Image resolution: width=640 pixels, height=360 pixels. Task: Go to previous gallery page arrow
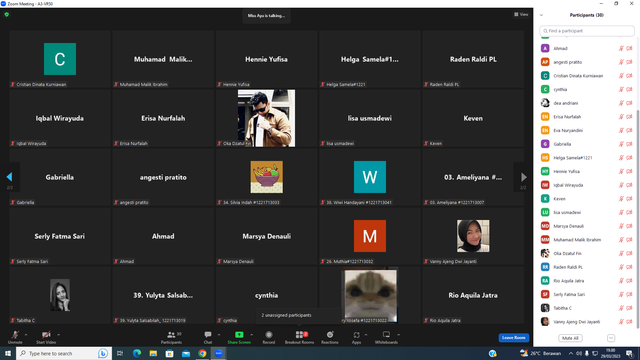[x=9, y=177]
